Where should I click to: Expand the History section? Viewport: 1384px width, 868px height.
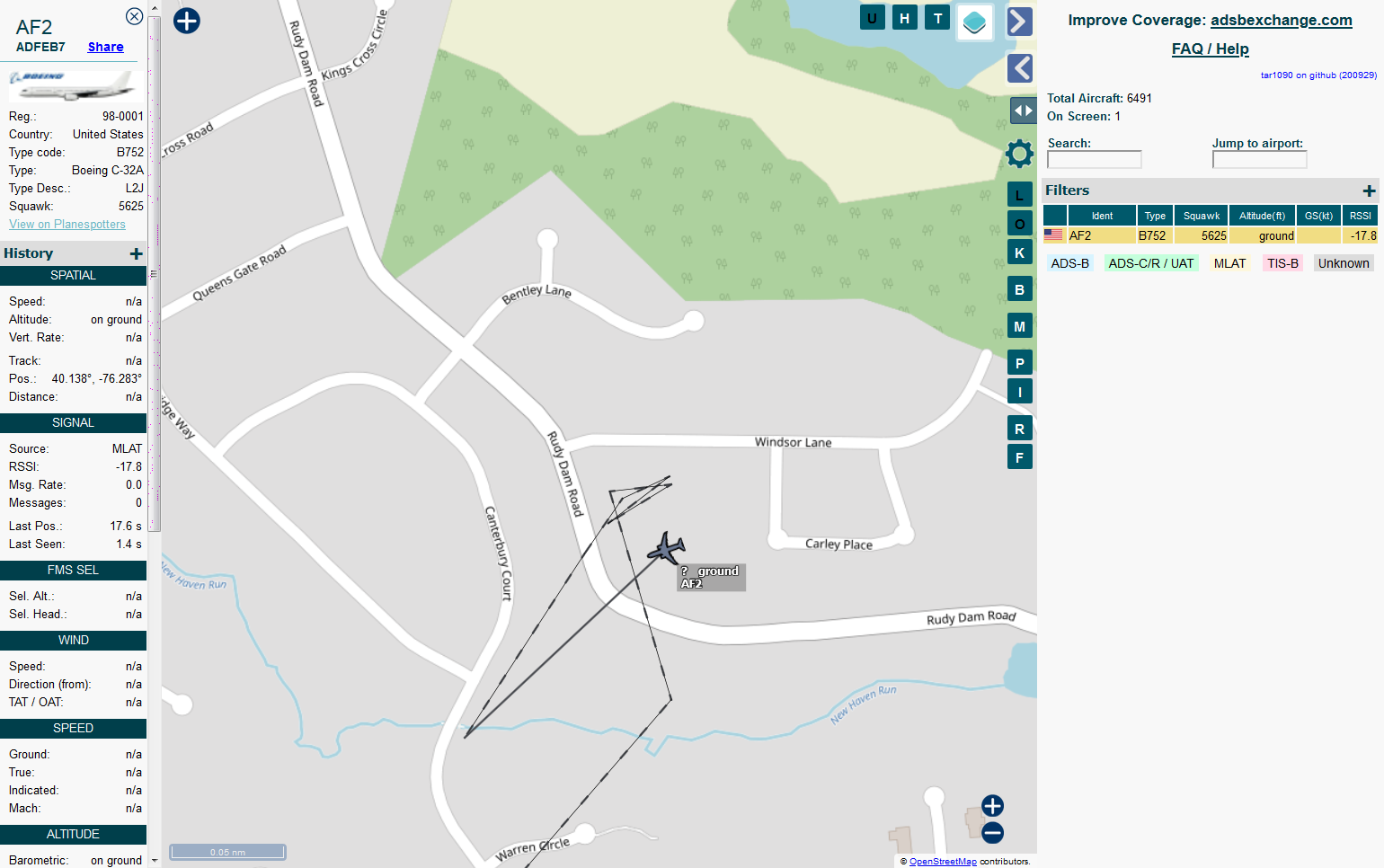[136, 253]
